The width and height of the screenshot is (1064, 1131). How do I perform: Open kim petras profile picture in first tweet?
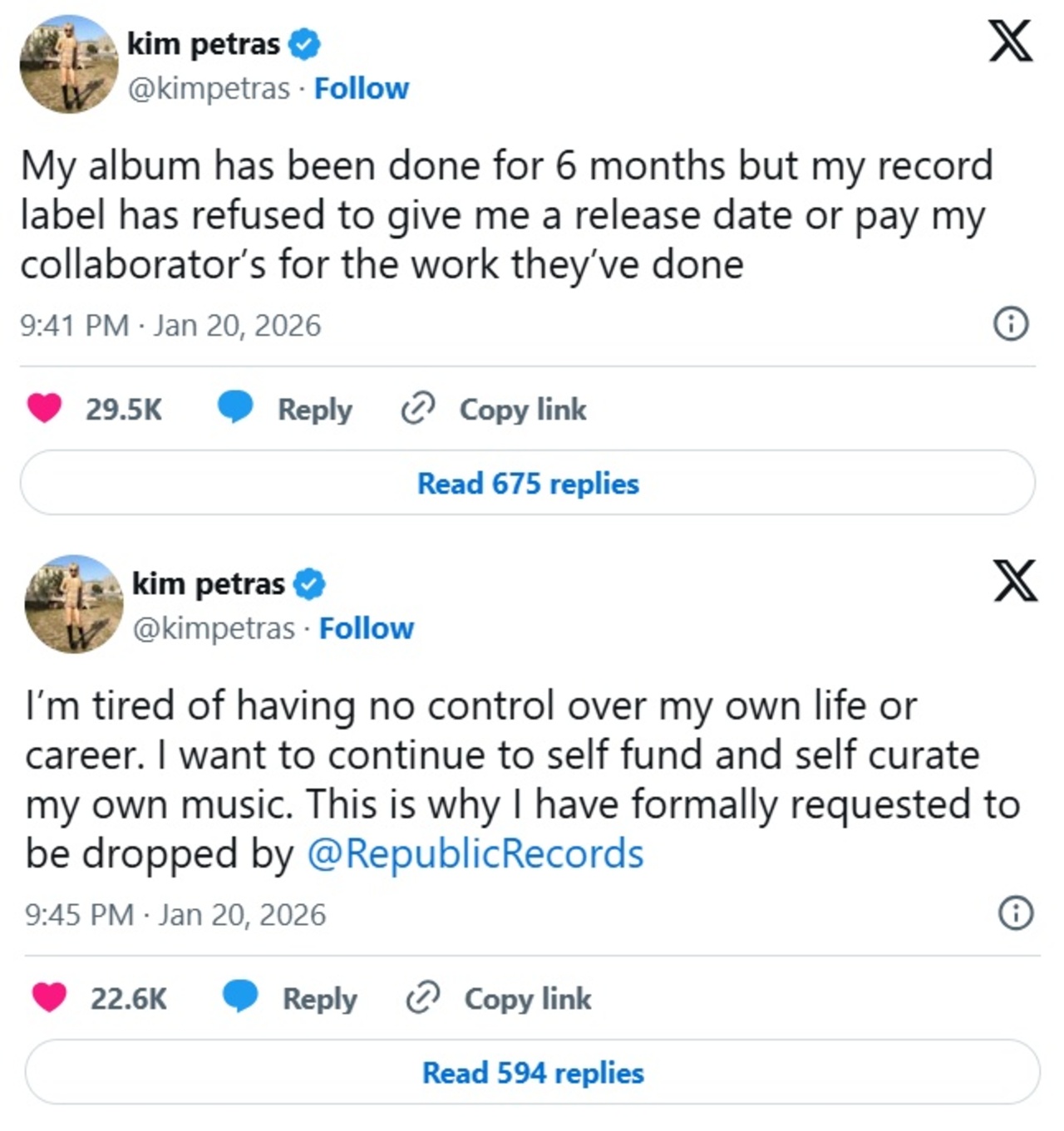point(69,64)
